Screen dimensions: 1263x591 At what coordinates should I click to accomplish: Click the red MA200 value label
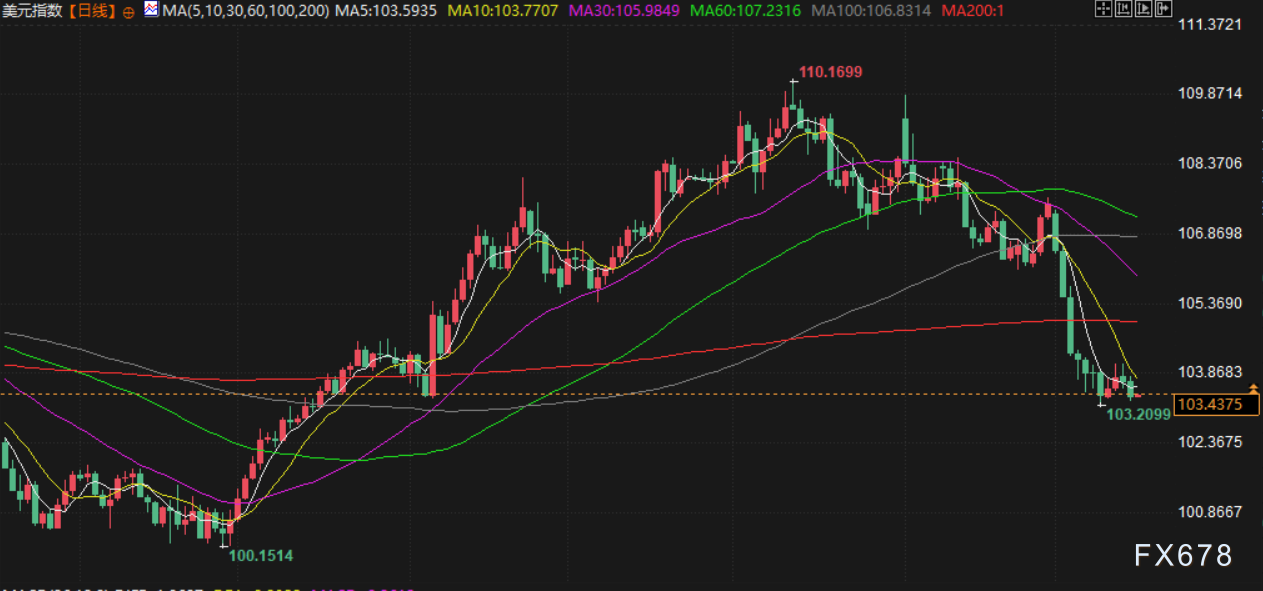(x=972, y=11)
